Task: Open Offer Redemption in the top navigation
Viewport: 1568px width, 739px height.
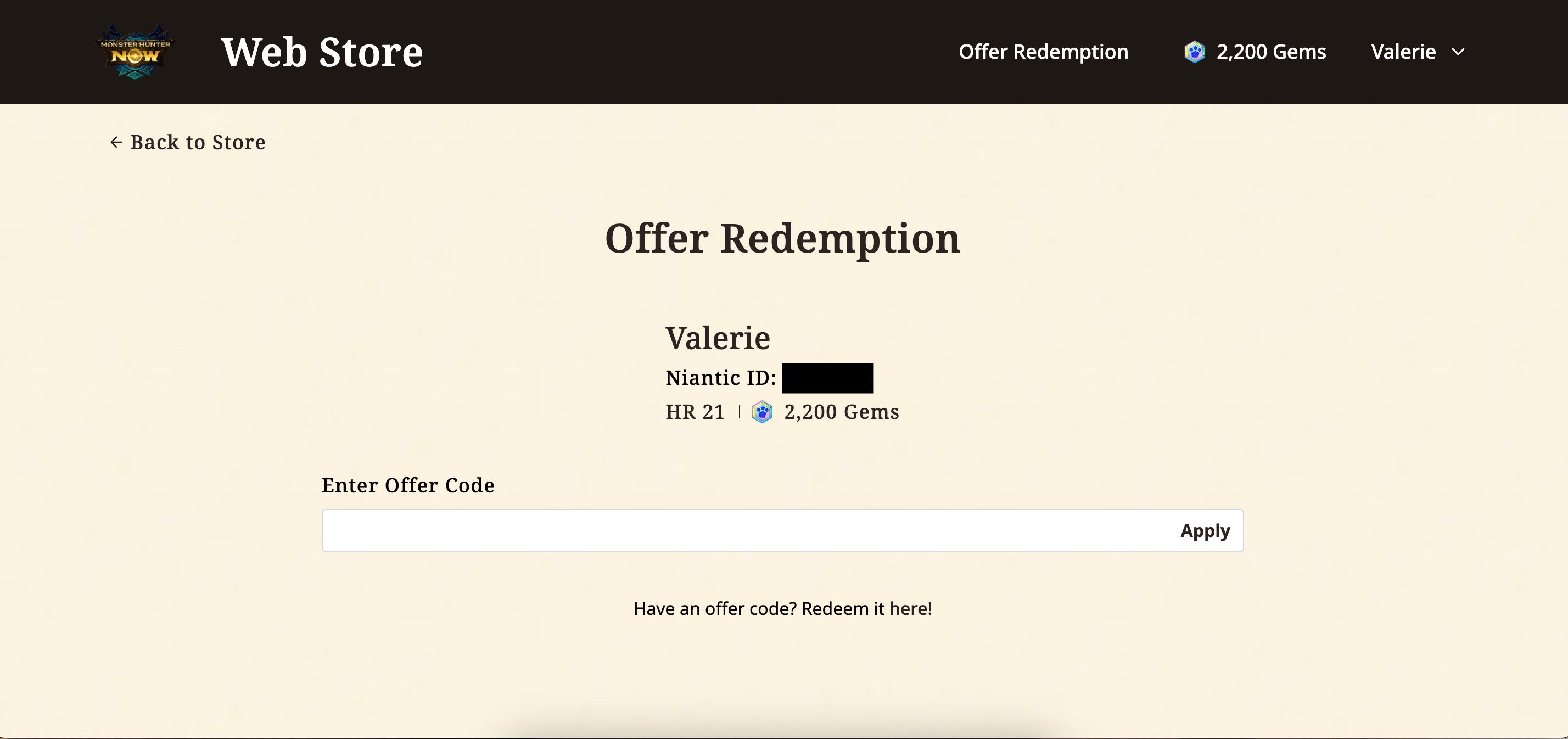Action: pos(1043,52)
